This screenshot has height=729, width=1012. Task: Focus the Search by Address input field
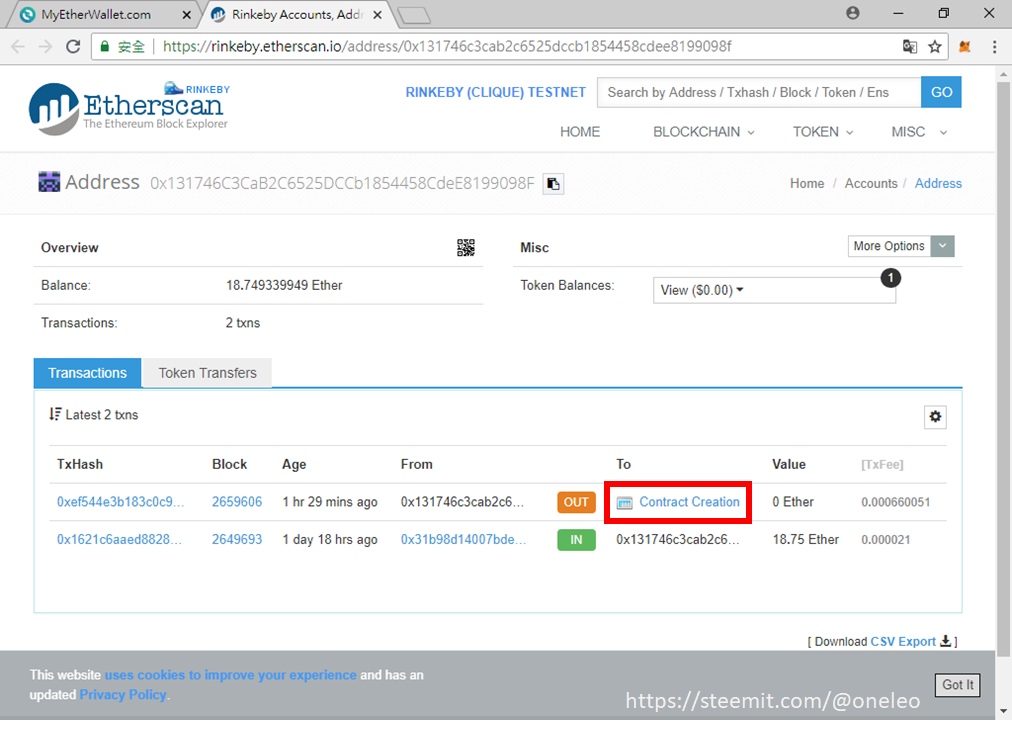pos(759,92)
